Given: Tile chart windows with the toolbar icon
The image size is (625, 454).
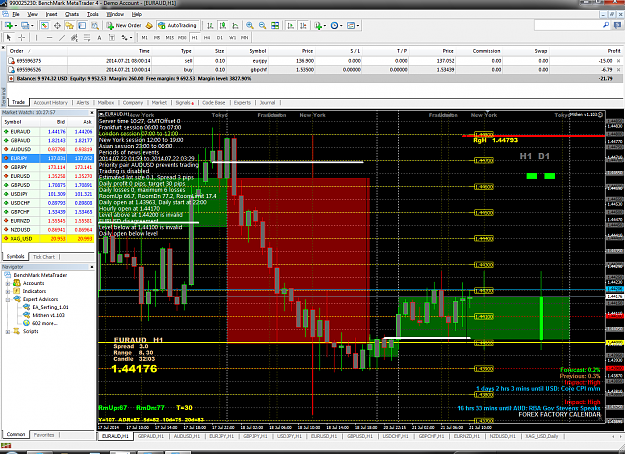Looking at the screenshot, I should 275,26.
